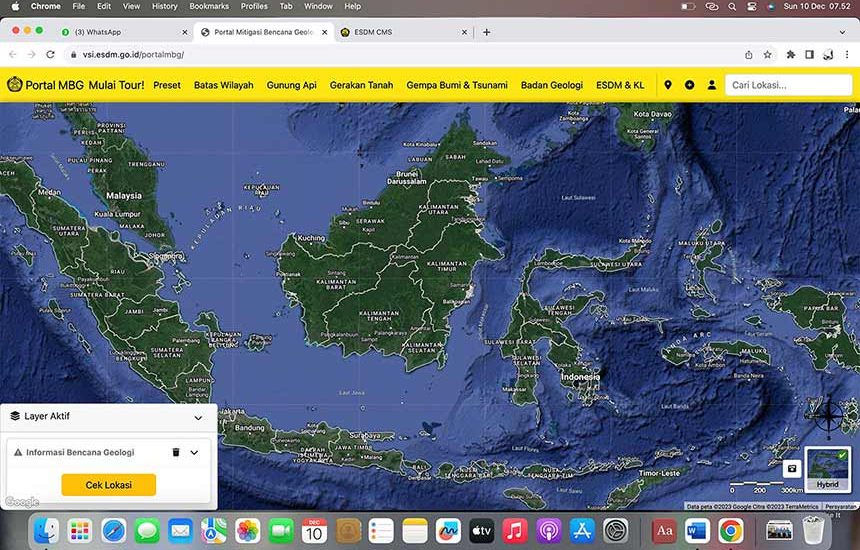Viewport: 860px width, 550px height.
Task: Click the location pin icon in yellow navbar
Action: tap(667, 85)
